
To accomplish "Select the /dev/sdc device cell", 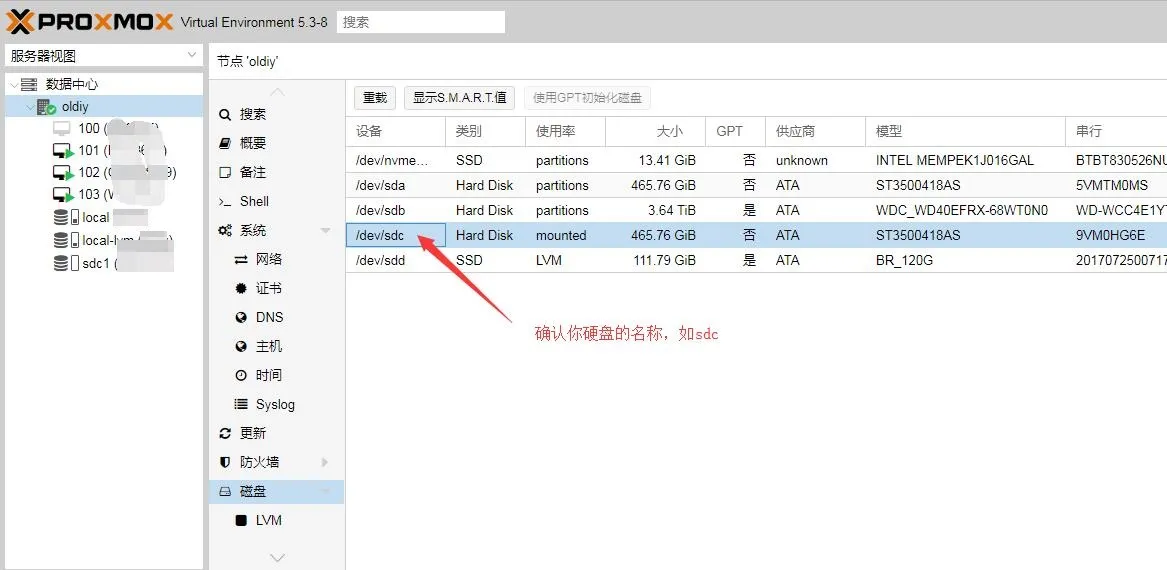I will pyautogui.click(x=396, y=235).
